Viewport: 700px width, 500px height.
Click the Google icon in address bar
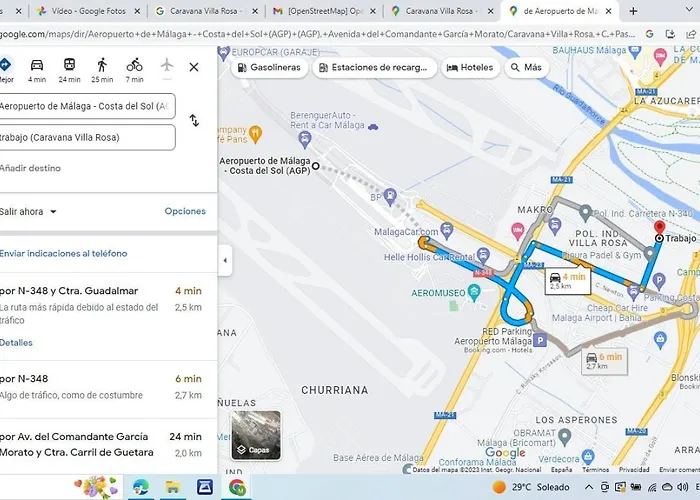pyautogui.click(x=650, y=34)
